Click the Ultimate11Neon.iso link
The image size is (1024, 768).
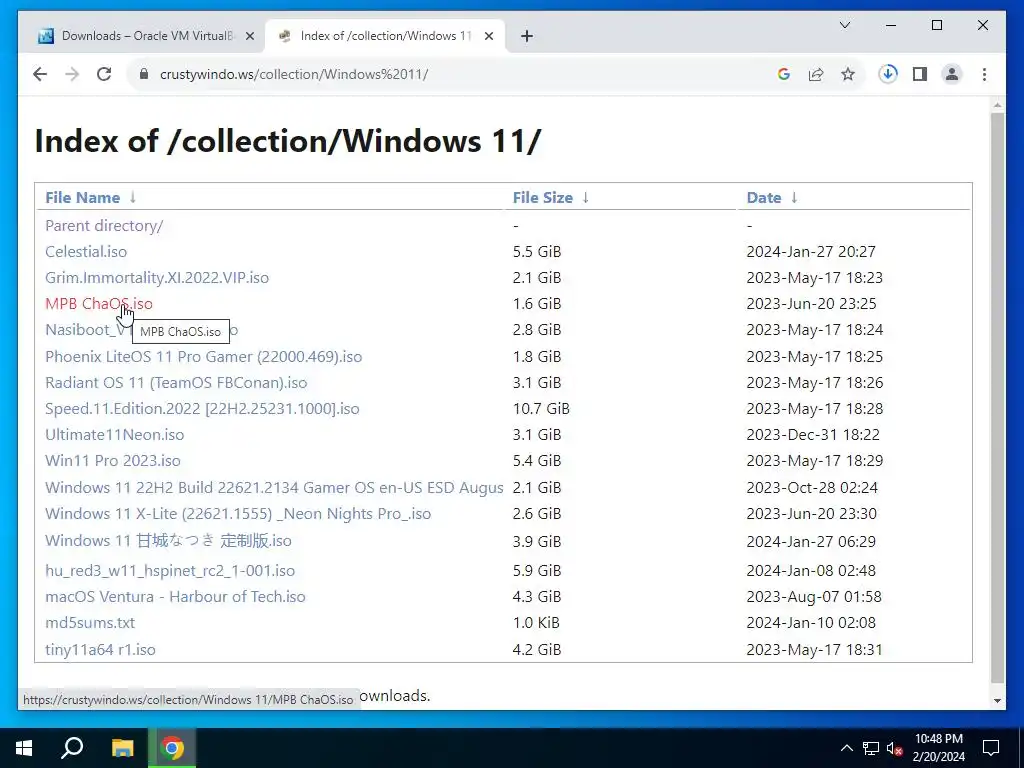pyautogui.click(x=114, y=435)
